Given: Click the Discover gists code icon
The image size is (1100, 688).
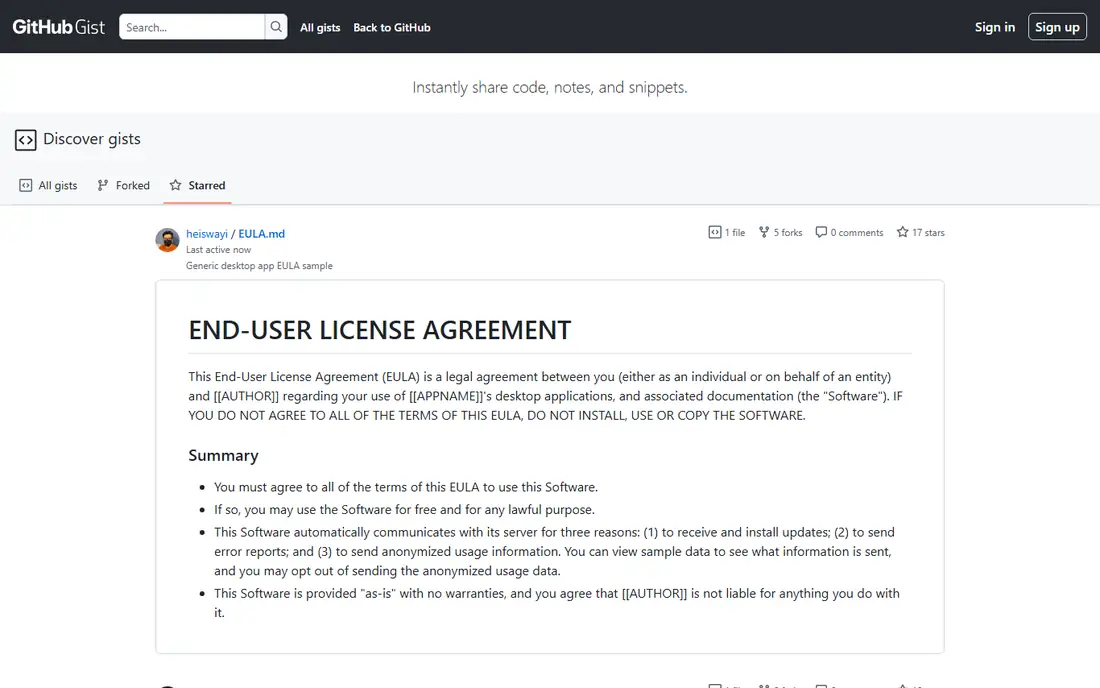Looking at the screenshot, I should pyautogui.click(x=26, y=140).
